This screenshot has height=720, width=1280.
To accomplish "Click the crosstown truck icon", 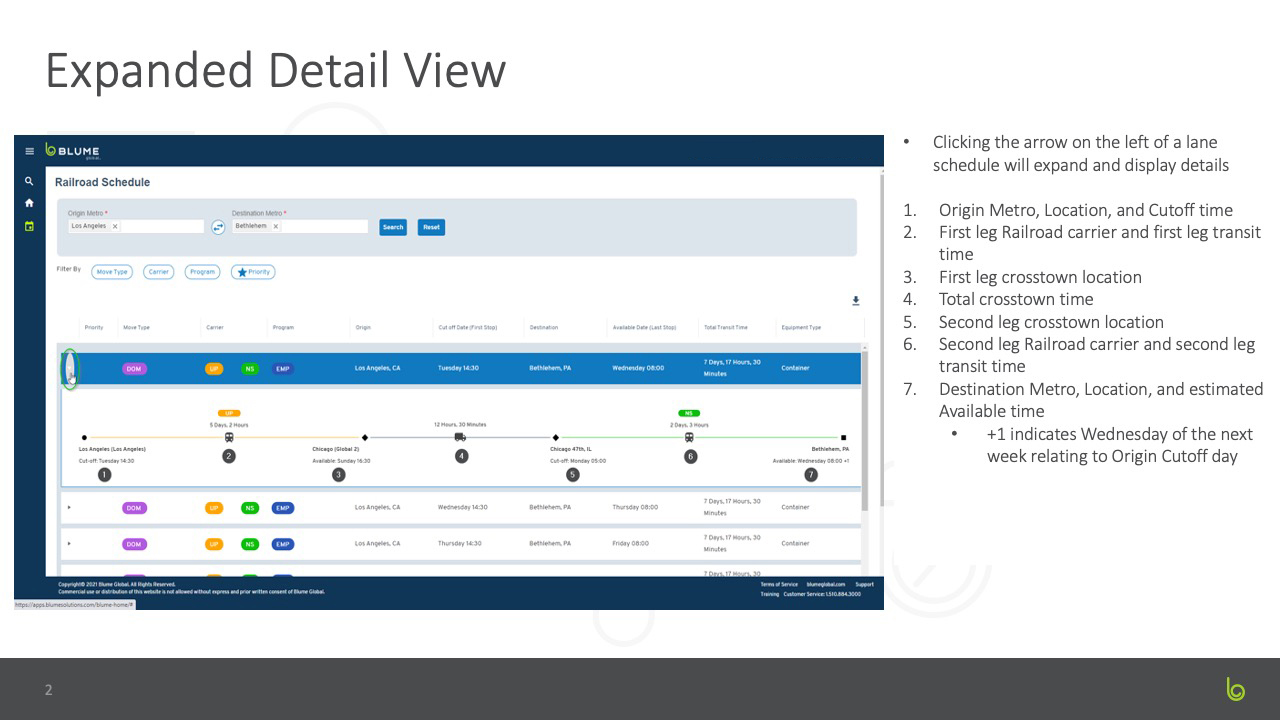I will pyautogui.click(x=460, y=437).
